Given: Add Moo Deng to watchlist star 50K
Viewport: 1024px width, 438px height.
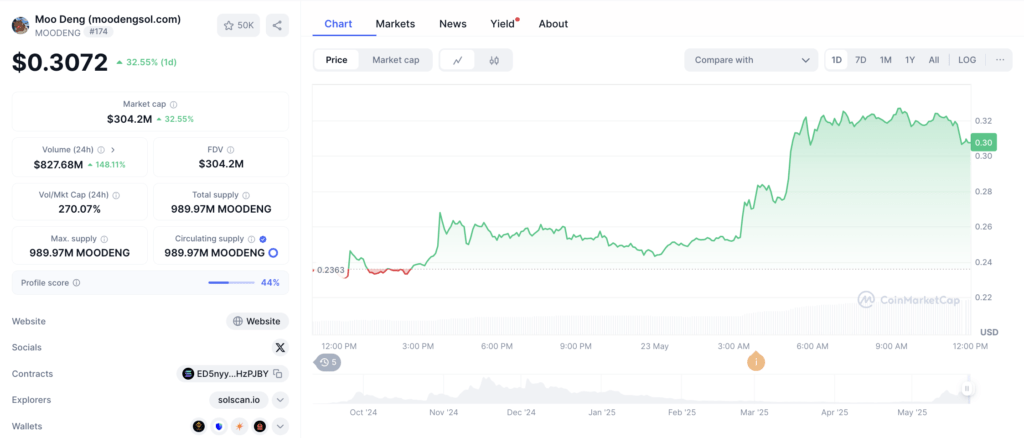Looking at the screenshot, I should [238, 25].
